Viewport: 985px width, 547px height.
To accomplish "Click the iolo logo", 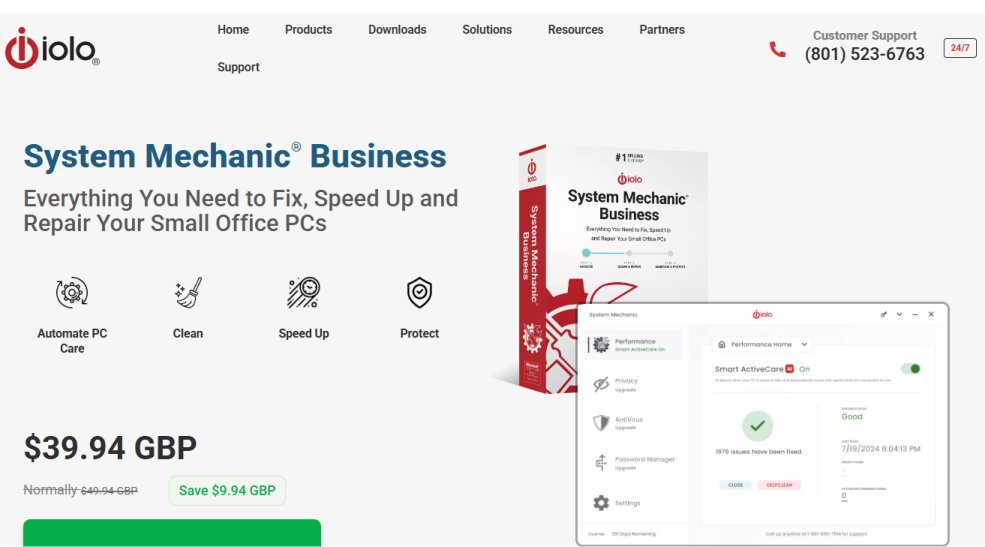I will click(x=52, y=48).
